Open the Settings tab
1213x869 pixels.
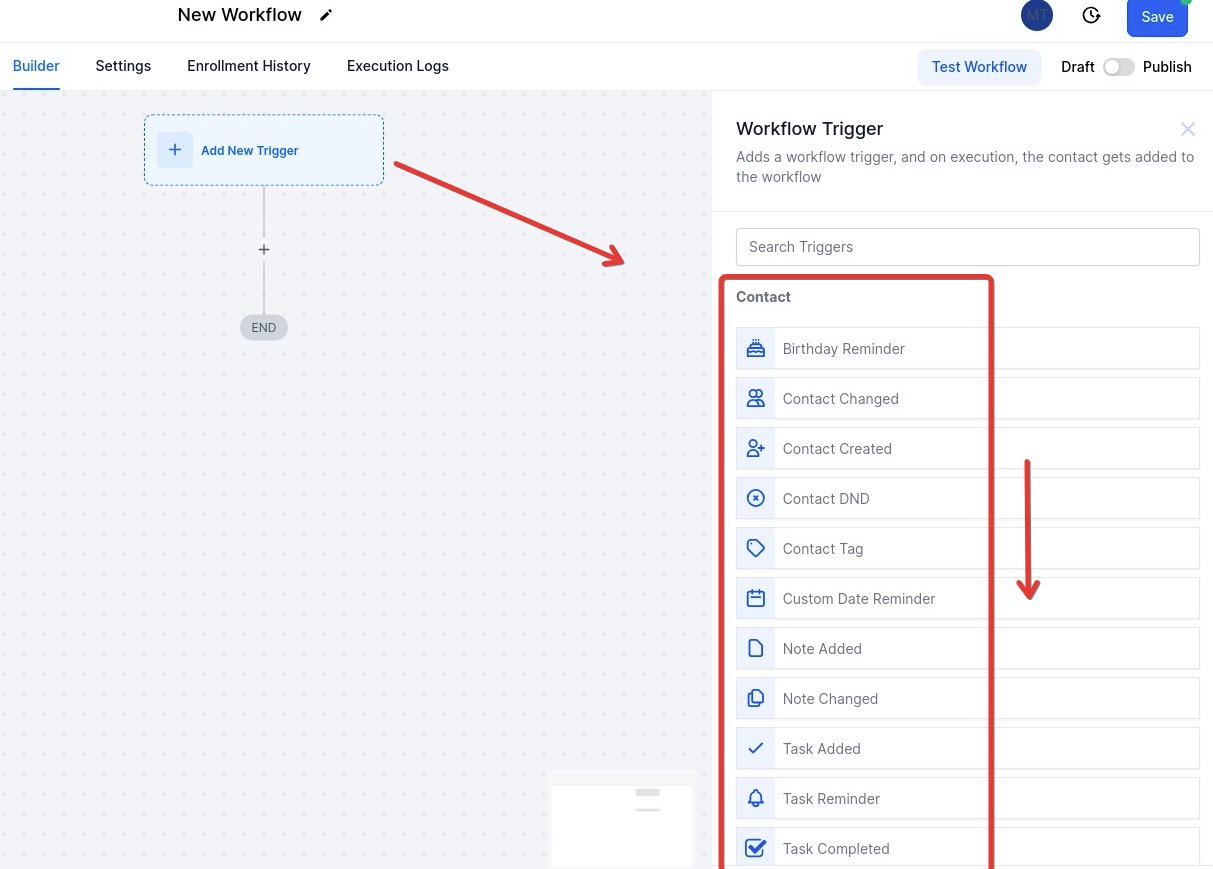tap(123, 66)
